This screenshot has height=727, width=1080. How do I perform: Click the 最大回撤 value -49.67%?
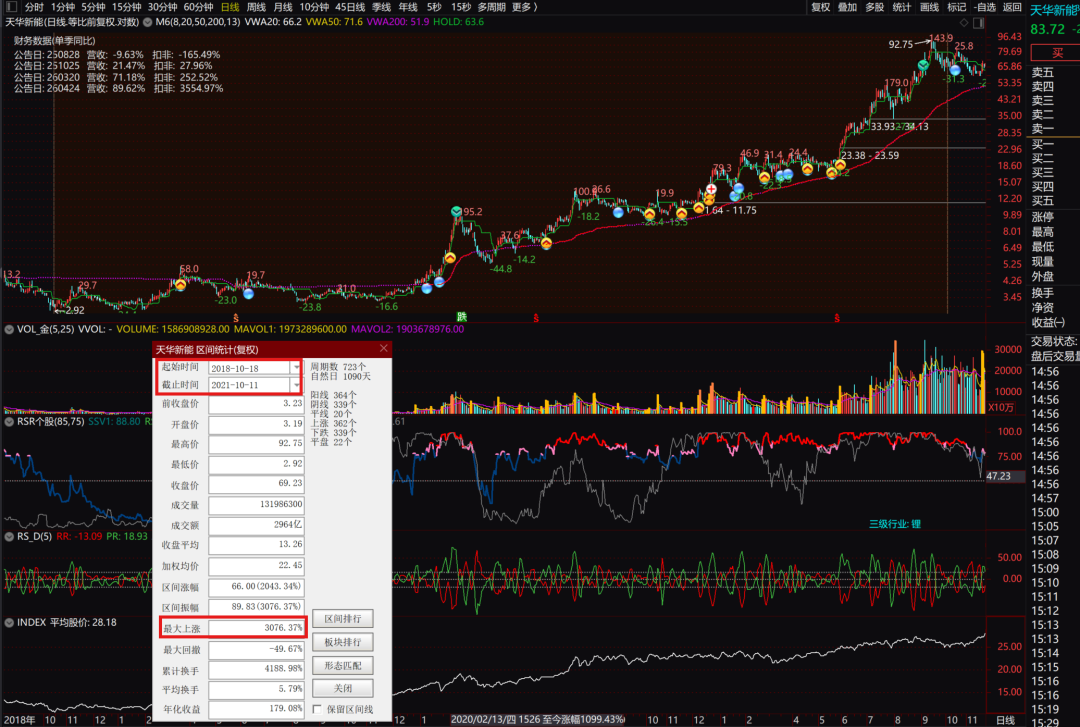coord(256,649)
